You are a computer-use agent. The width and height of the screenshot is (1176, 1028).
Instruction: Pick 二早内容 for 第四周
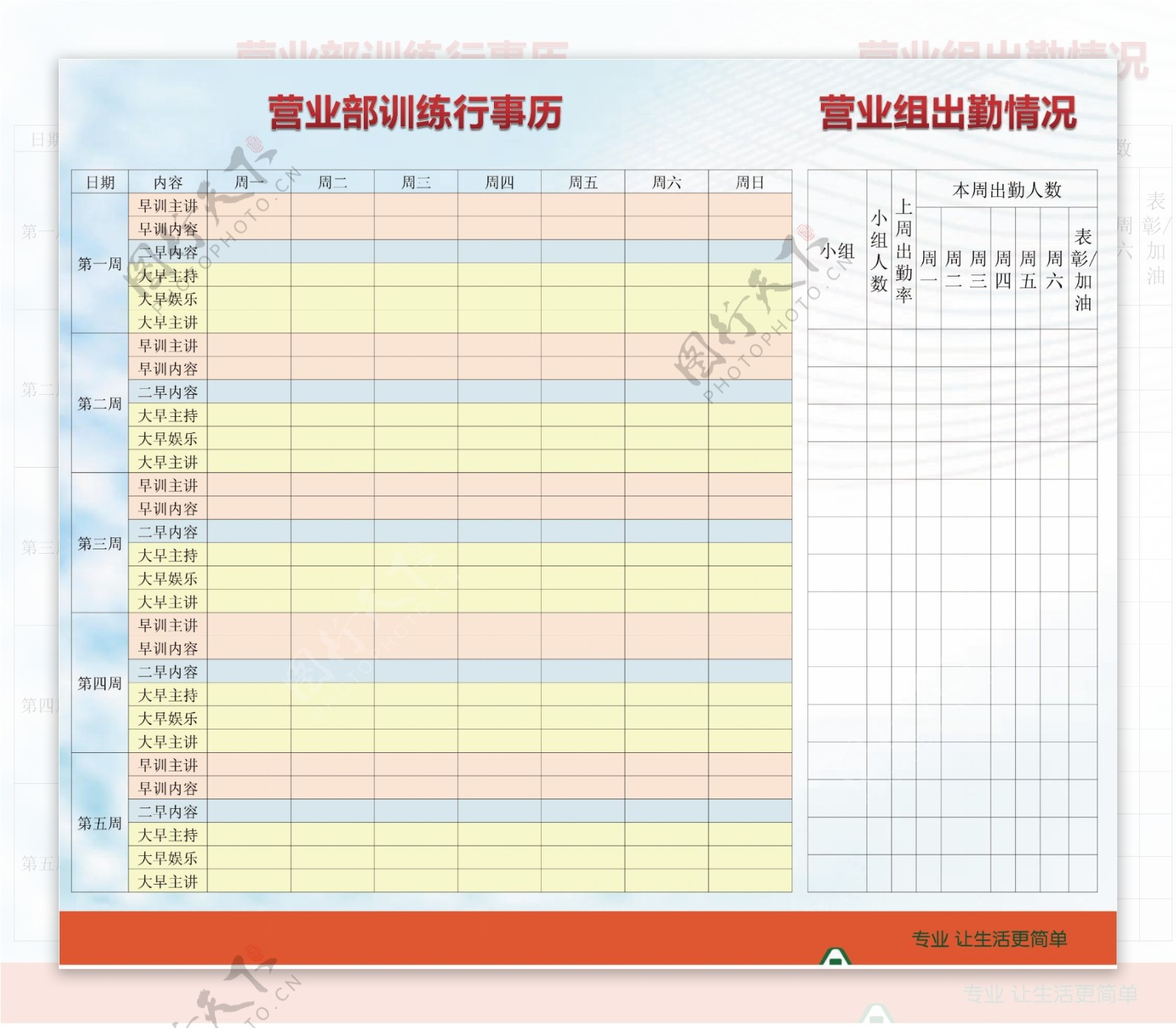[168, 671]
